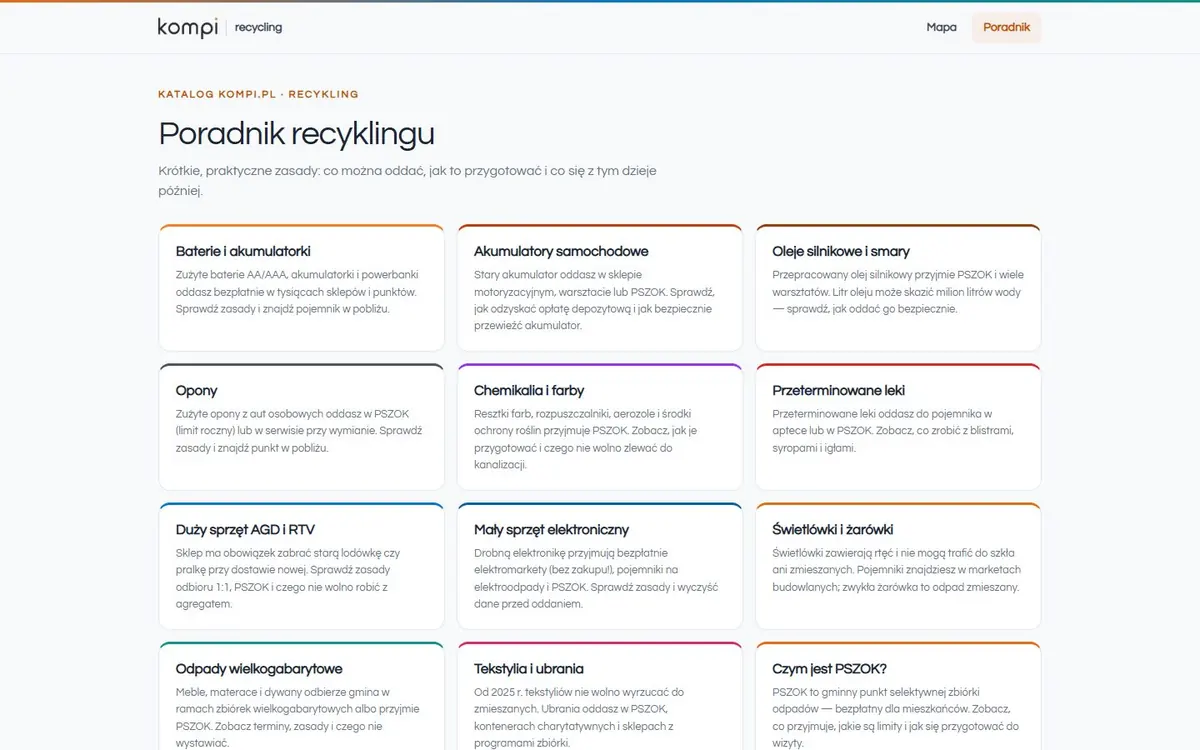Open the Poradnik navigation item

(x=1006, y=28)
